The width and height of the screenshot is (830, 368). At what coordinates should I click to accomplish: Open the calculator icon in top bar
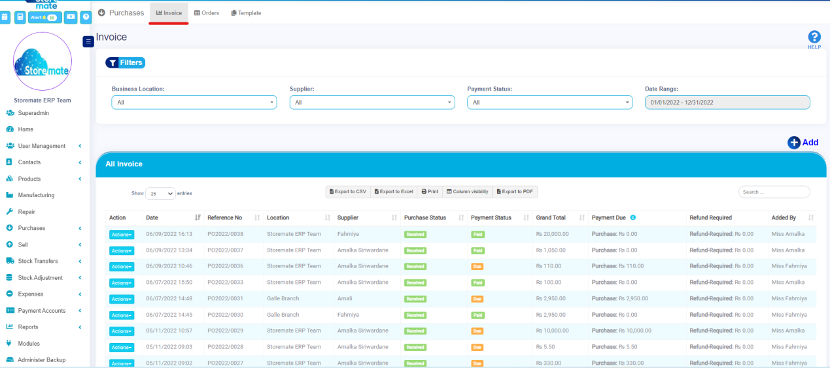pos(20,17)
